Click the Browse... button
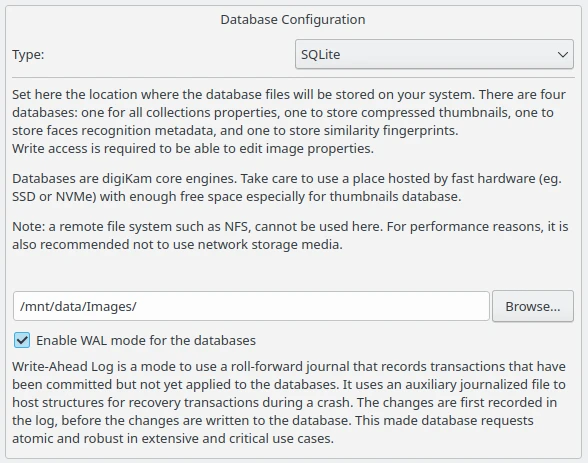588x463 pixels. tap(533, 306)
